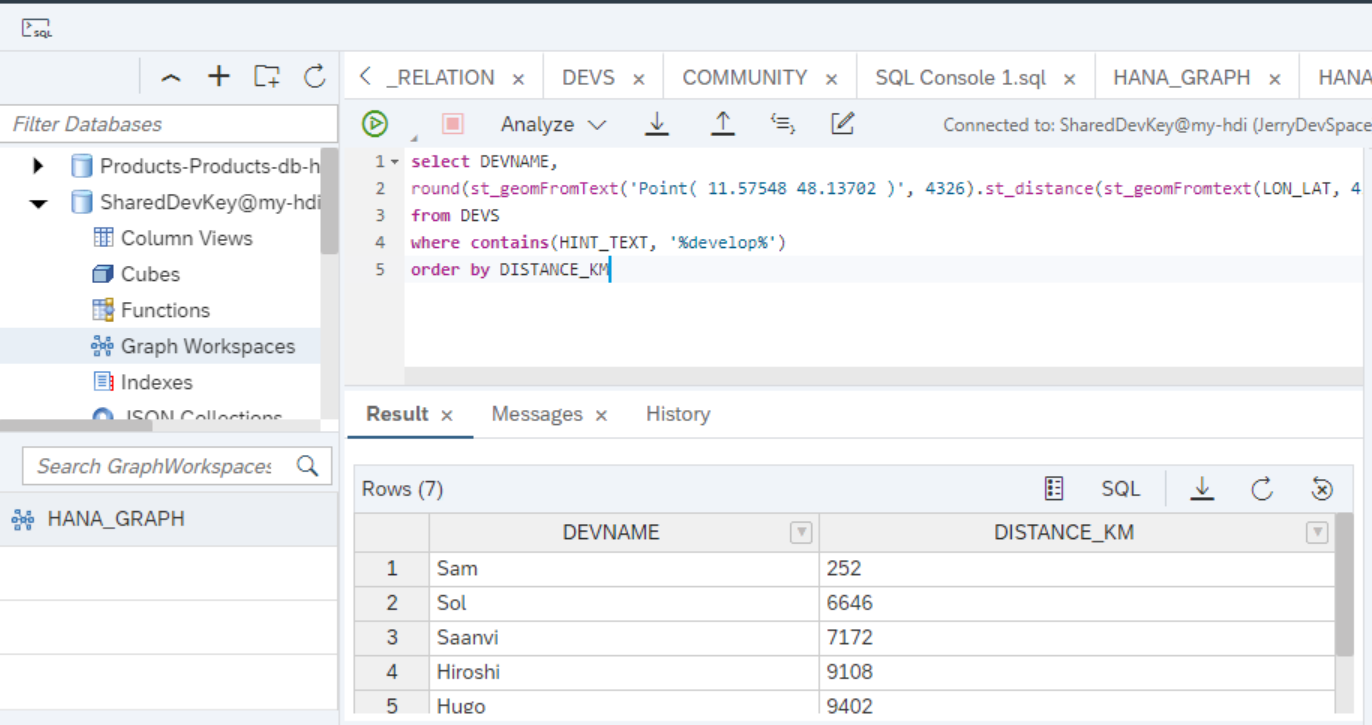
Task: Click the Filter Databases input field
Action: pyautogui.click(x=169, y=124)
